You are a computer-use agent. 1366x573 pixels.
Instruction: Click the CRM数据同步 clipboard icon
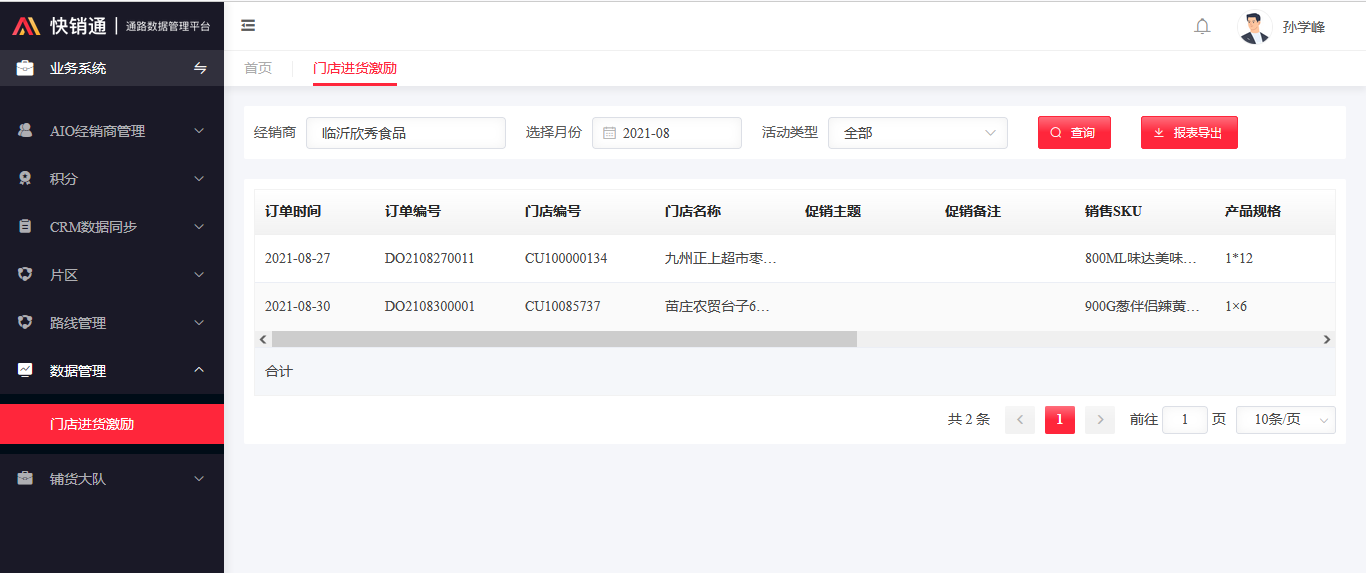pos(25,227)
